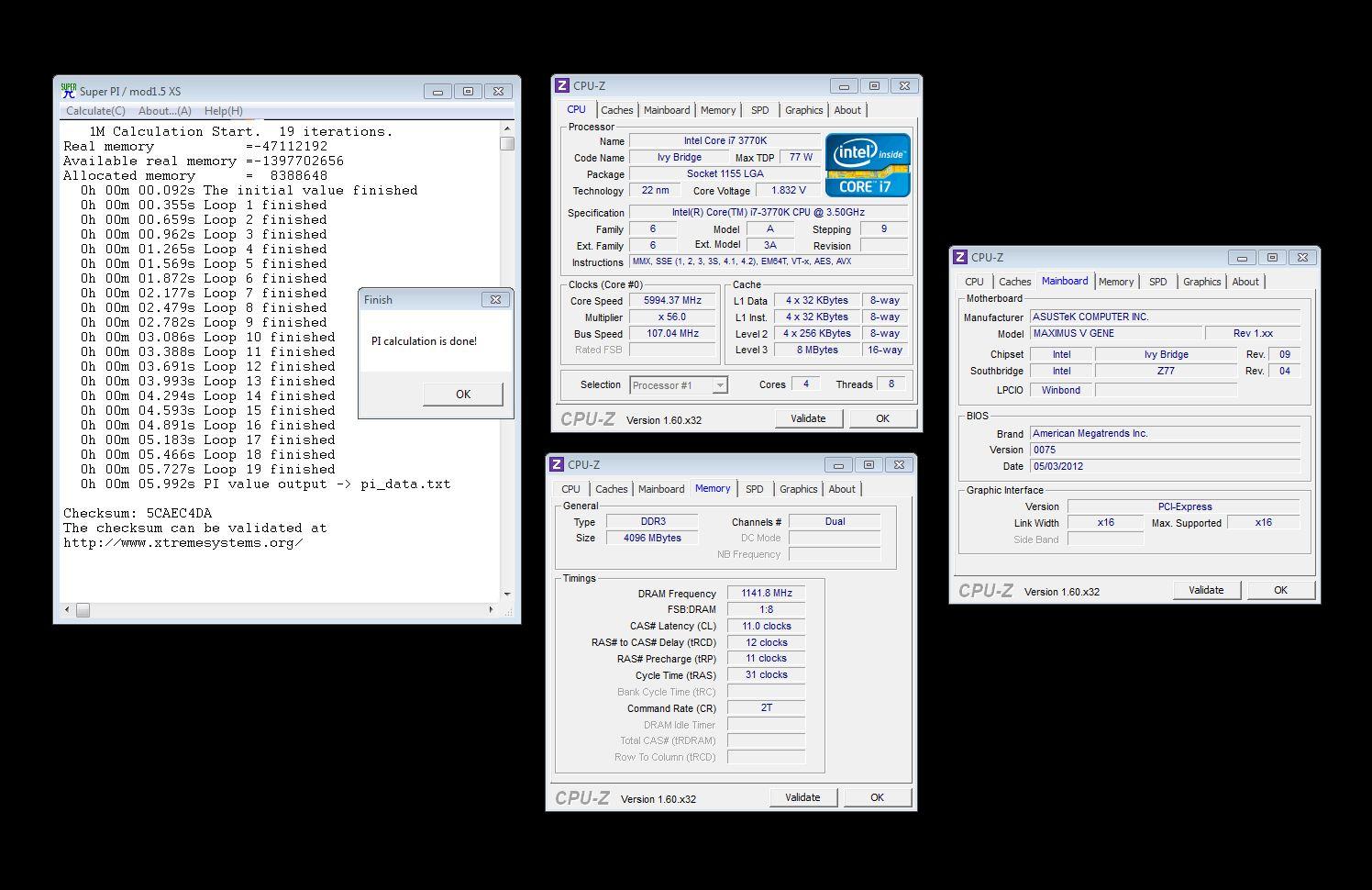Select Memory tab in the Mainboard CPU-Z window
This screenshot has width=1372, height=890.
pos(1116,282)
